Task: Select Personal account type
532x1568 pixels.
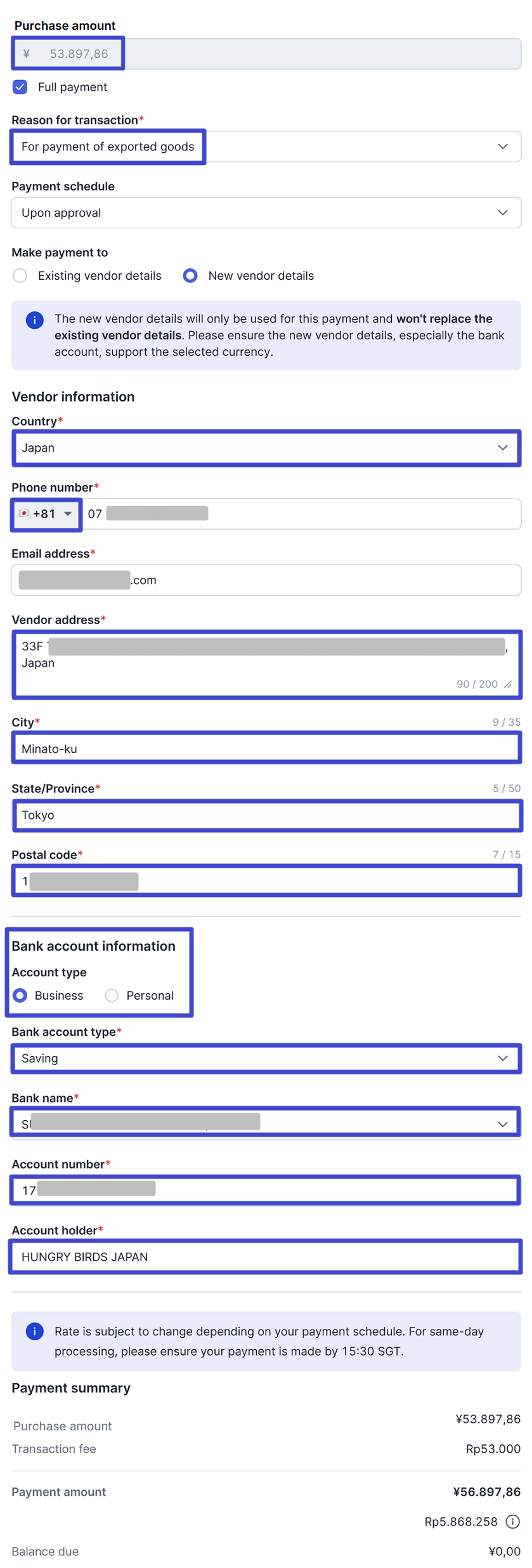Action: coord(112,995)
